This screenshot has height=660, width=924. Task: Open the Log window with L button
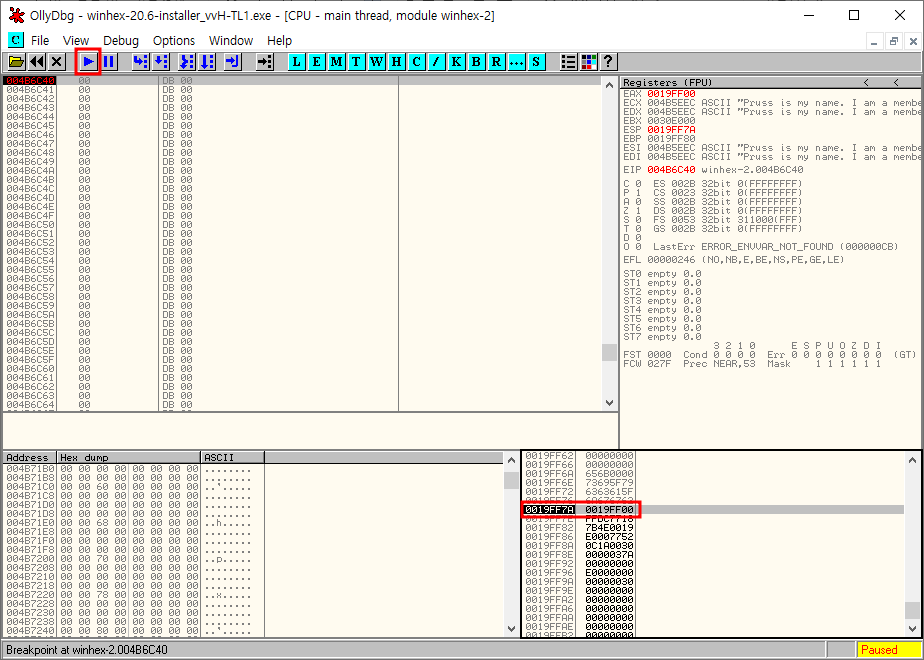click(x=296, y=61)
